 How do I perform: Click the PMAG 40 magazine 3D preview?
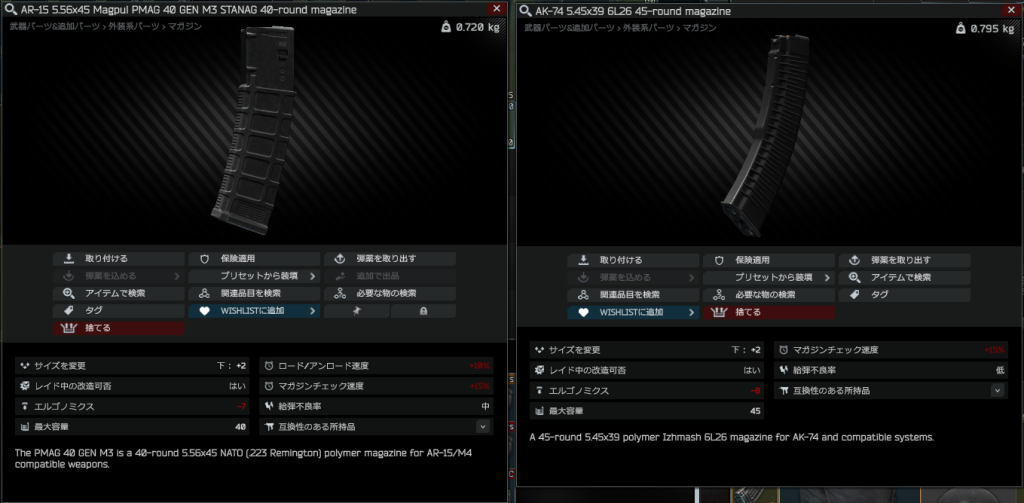252,131
